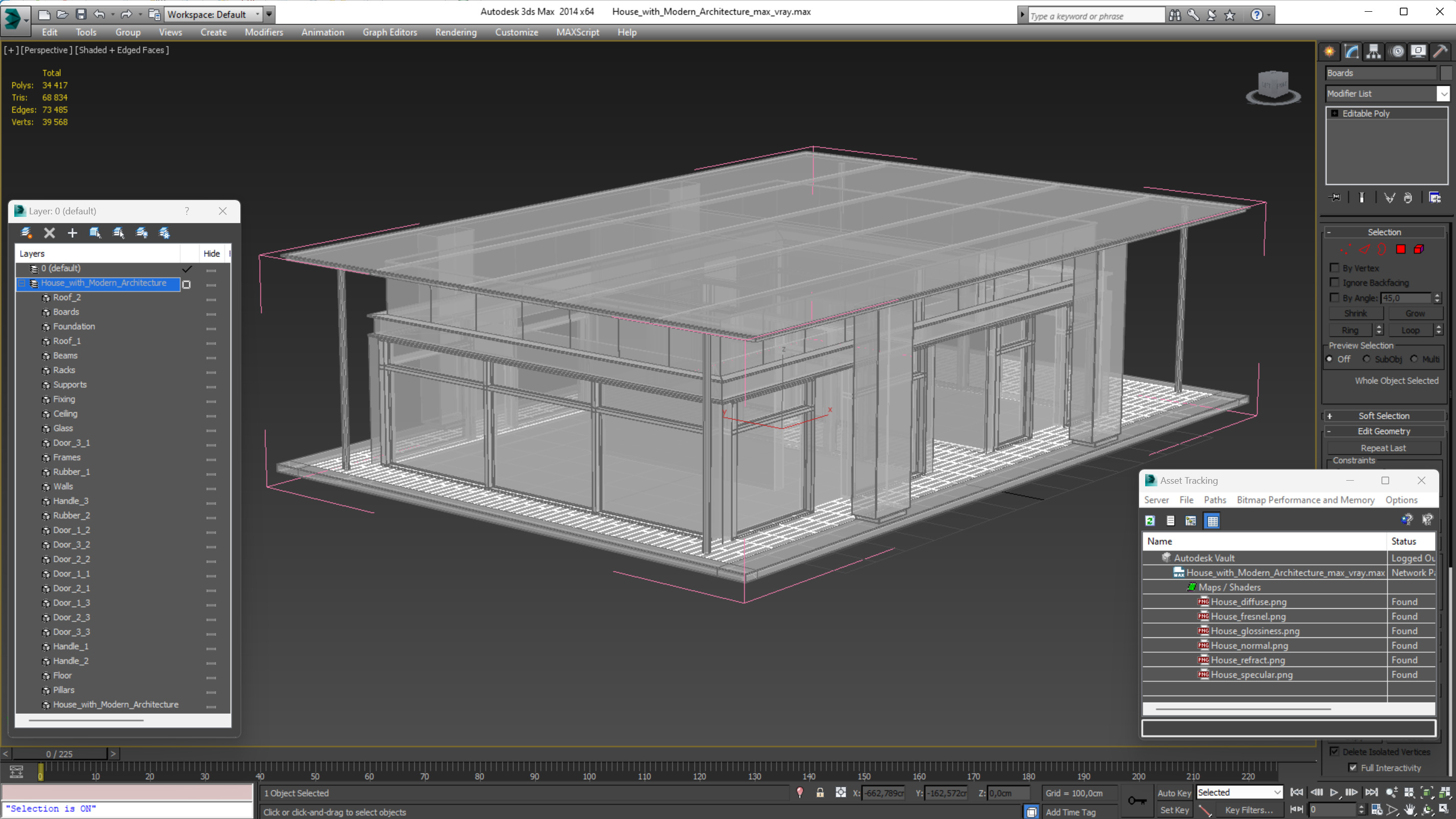Open the Graph Editors menu

[389, 32]
